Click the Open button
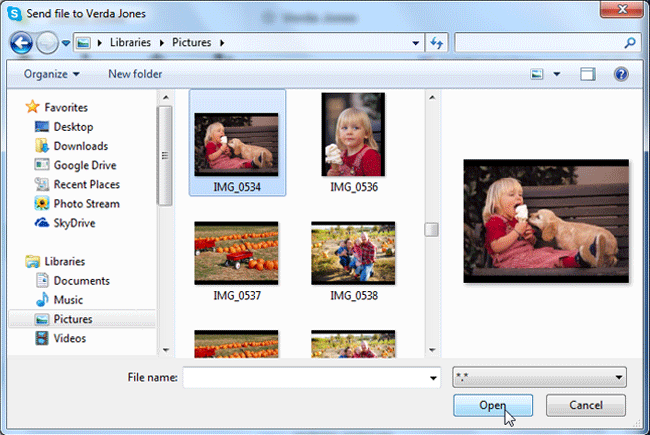This screenshot has height=435, width=650. pyautogui.click(x=493, y=405)
